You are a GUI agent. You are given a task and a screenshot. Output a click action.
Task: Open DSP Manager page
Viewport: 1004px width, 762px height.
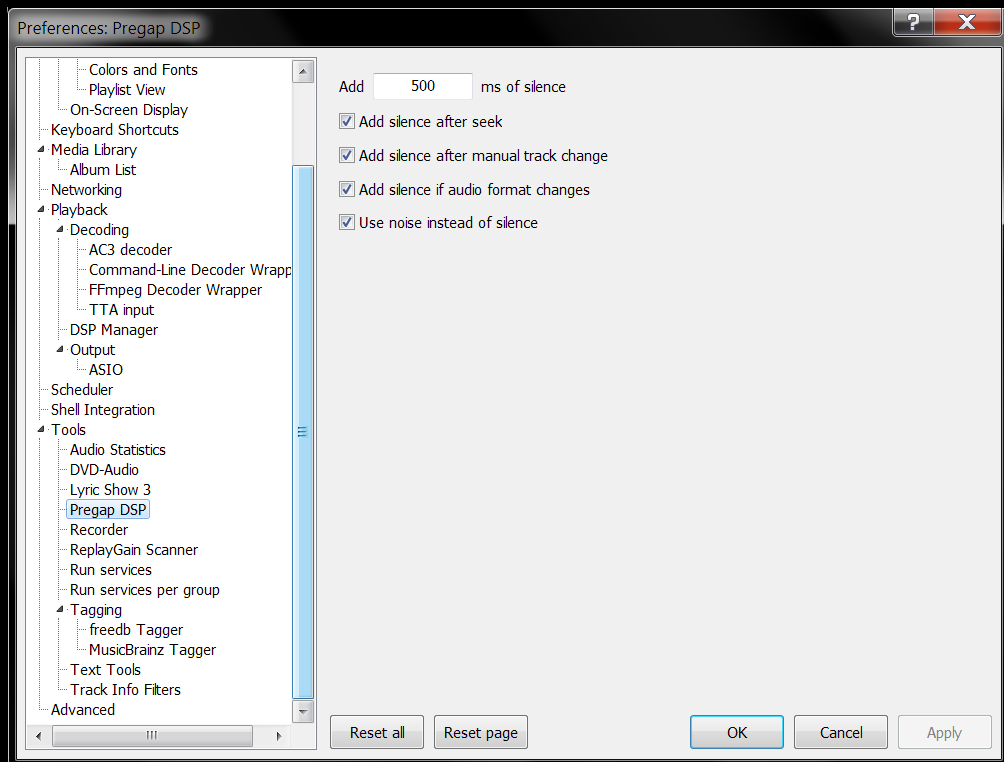(x=114, y=330)
